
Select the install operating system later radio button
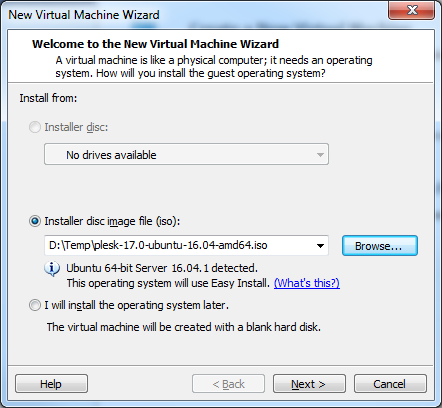click(35, 305)
